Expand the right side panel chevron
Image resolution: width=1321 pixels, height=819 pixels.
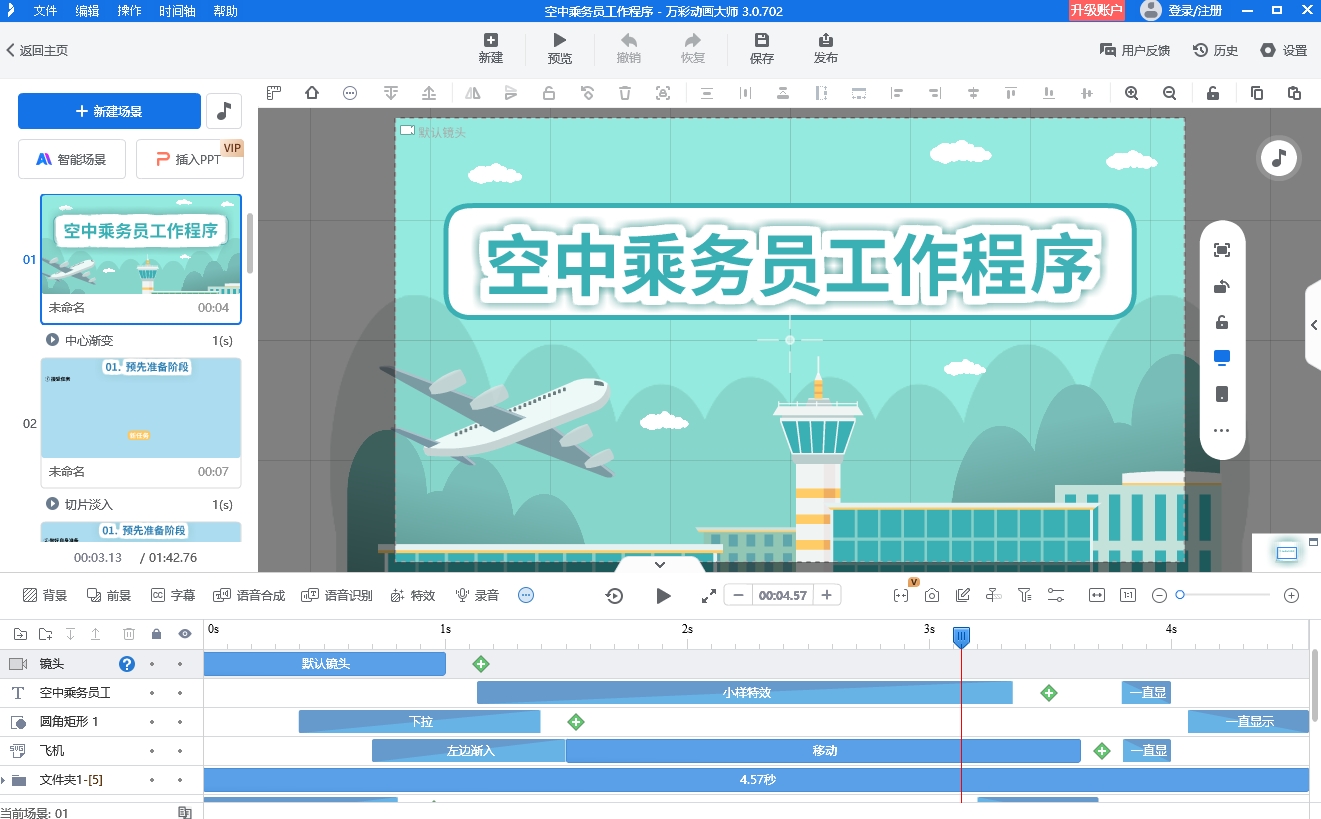(1313, 324)
